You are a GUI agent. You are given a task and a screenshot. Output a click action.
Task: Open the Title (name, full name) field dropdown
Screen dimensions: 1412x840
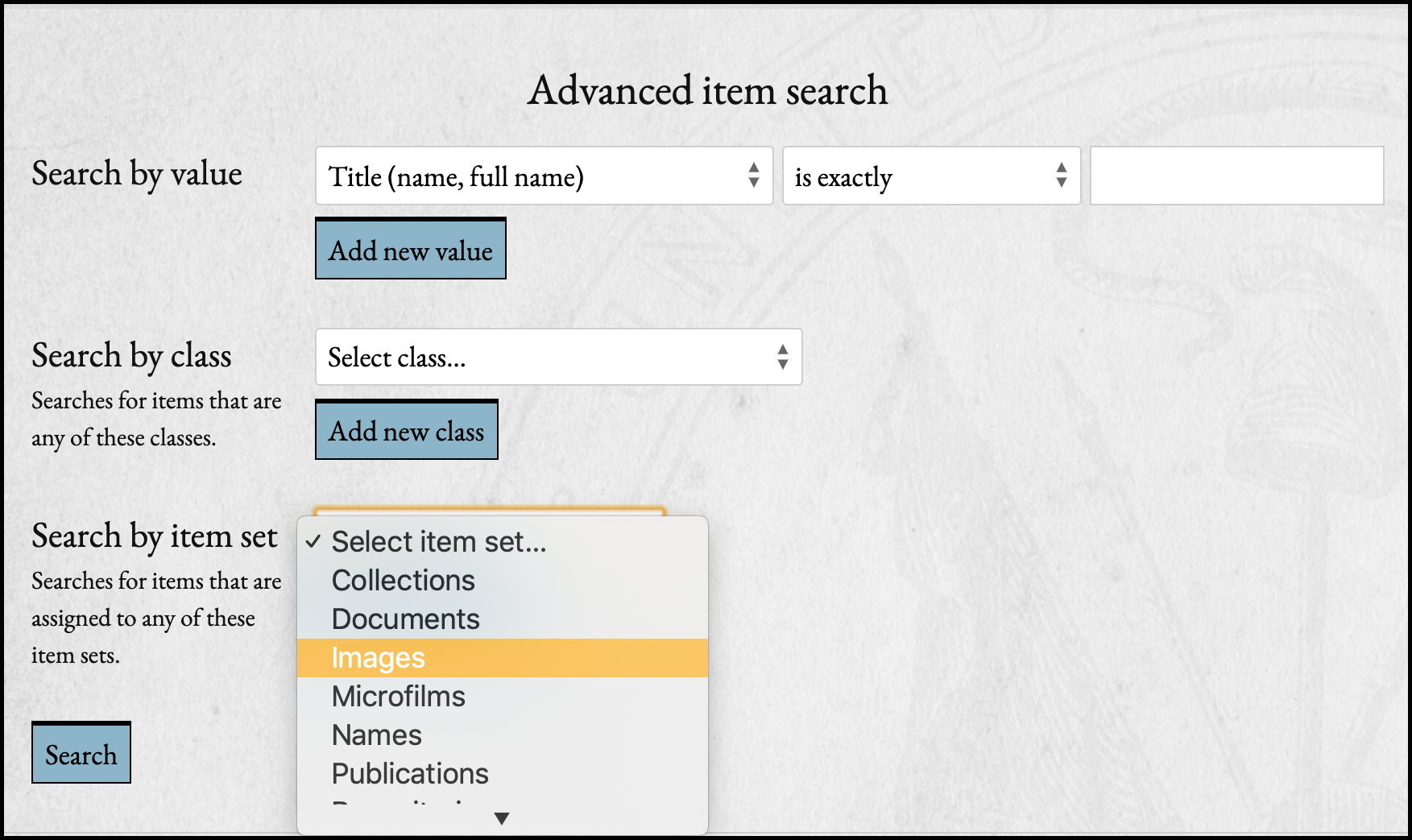(544, 176)
